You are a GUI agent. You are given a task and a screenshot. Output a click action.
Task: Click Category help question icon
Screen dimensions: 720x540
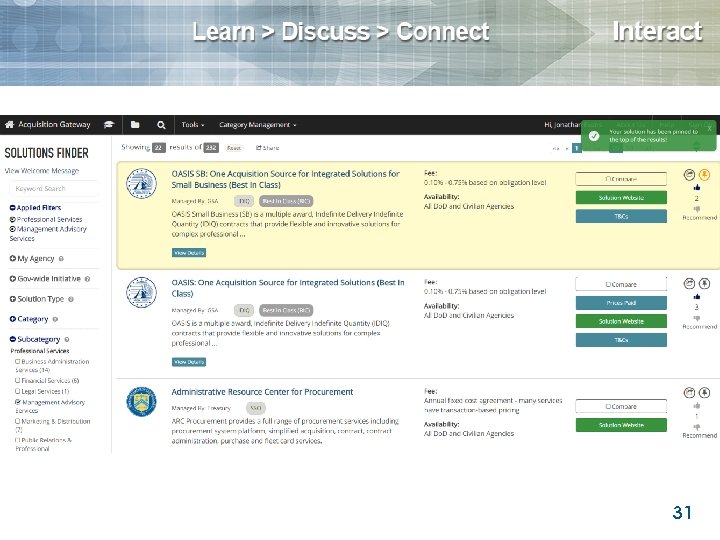pos(55,320)
